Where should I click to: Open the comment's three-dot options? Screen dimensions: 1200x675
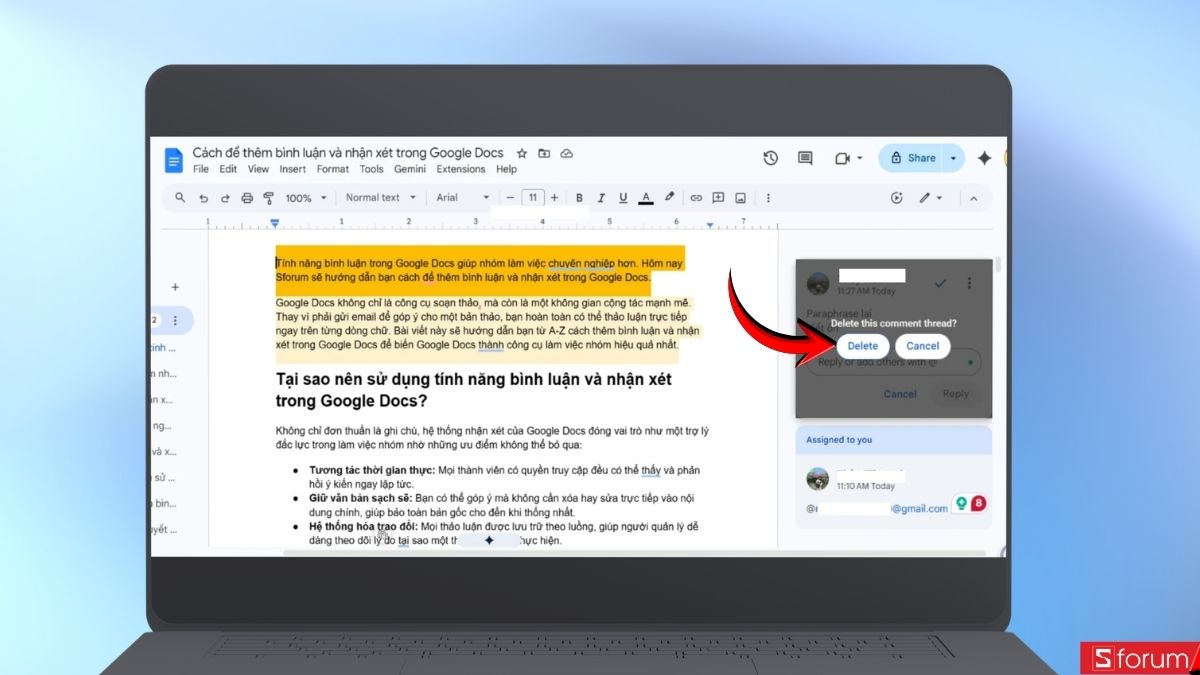click(969, 284)
